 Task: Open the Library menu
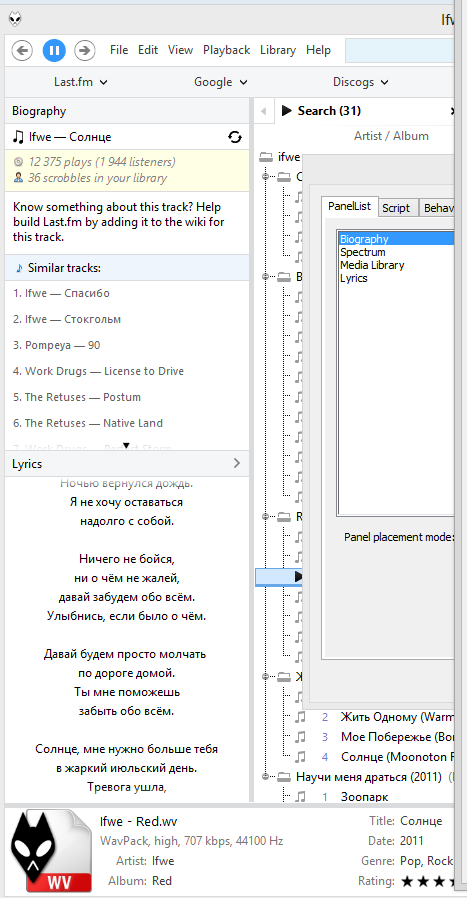coord(278,50)
